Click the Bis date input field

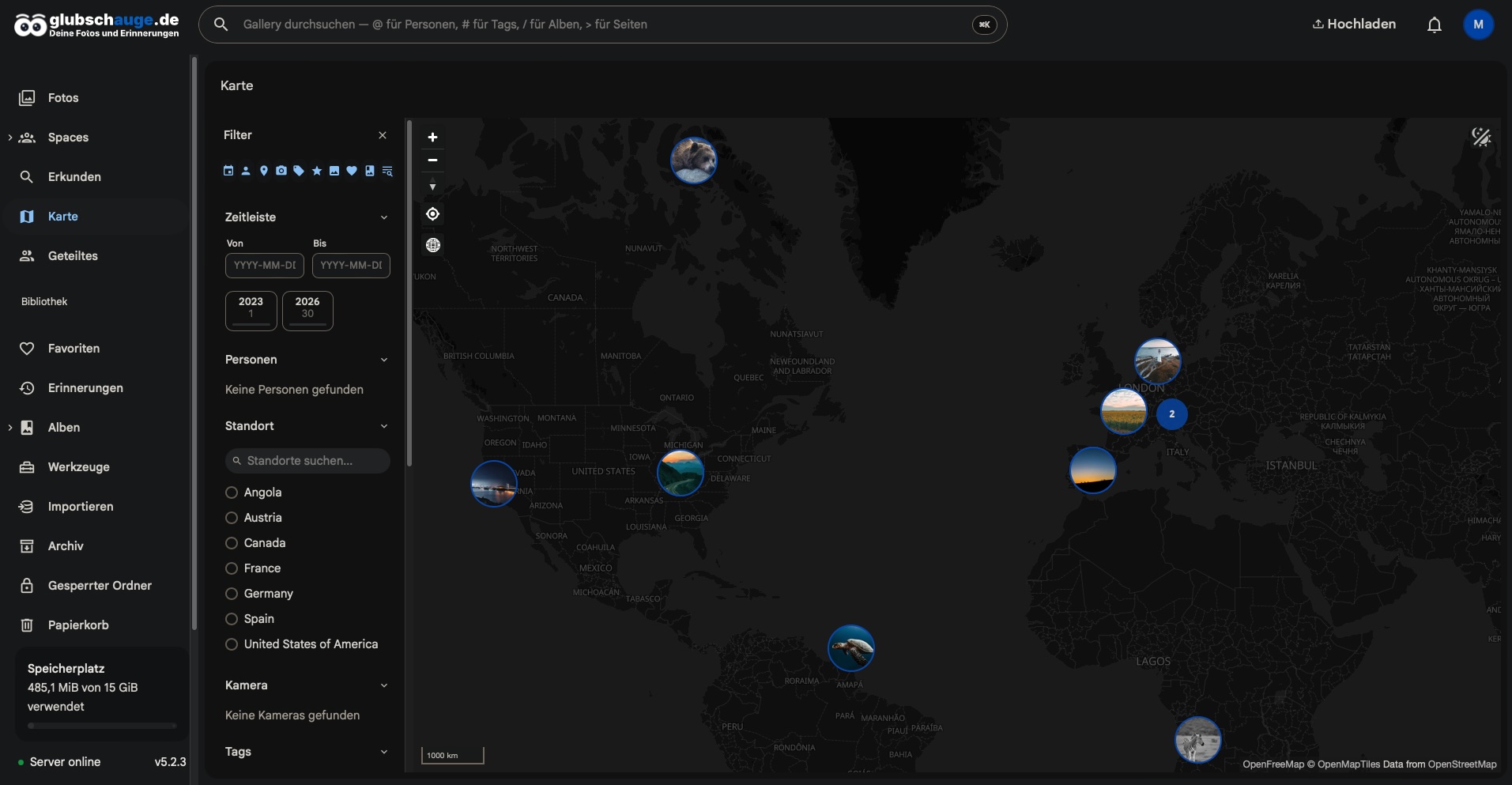pos(351,266)
